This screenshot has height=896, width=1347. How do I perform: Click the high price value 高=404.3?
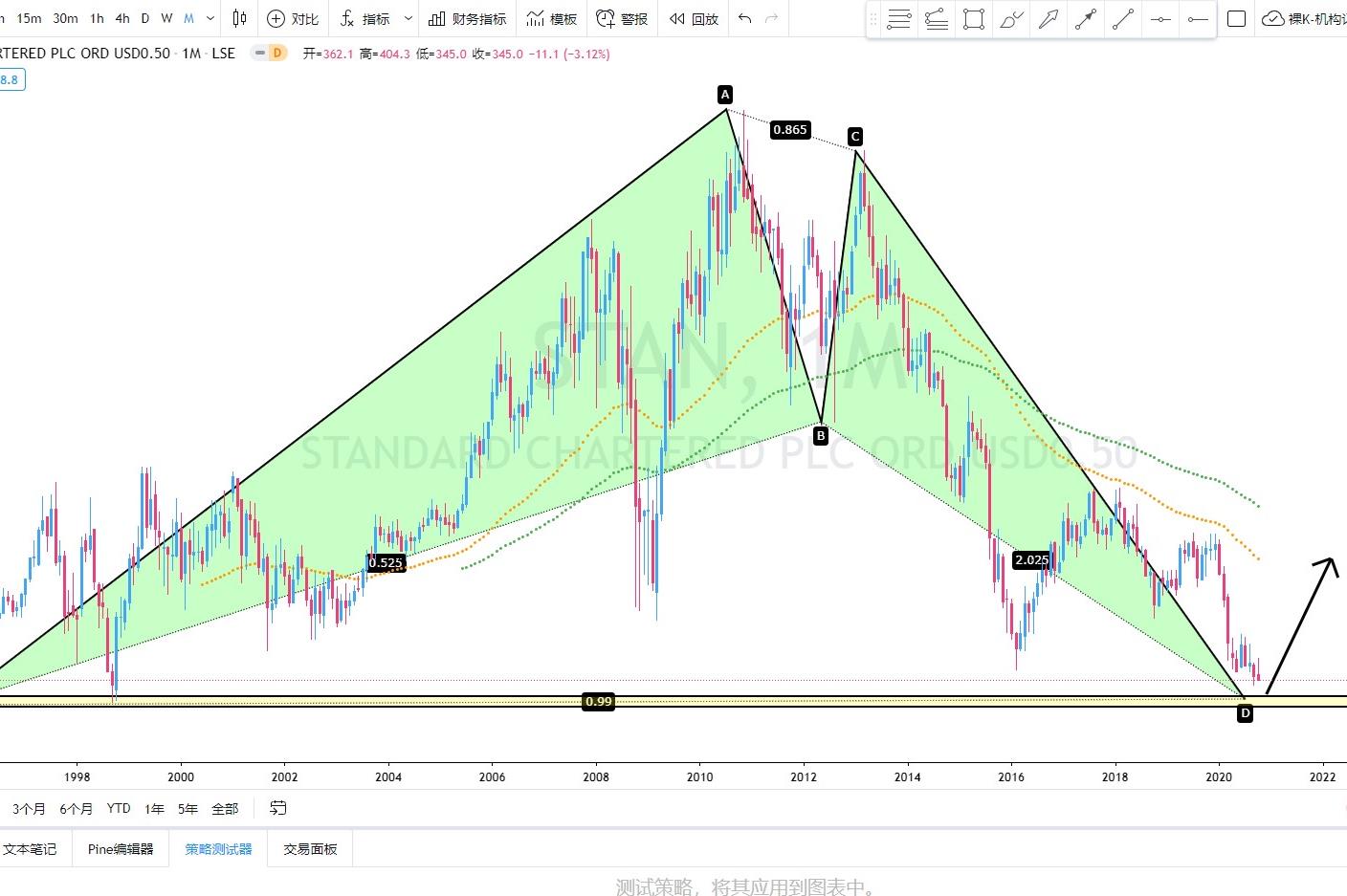pos(385,54)
